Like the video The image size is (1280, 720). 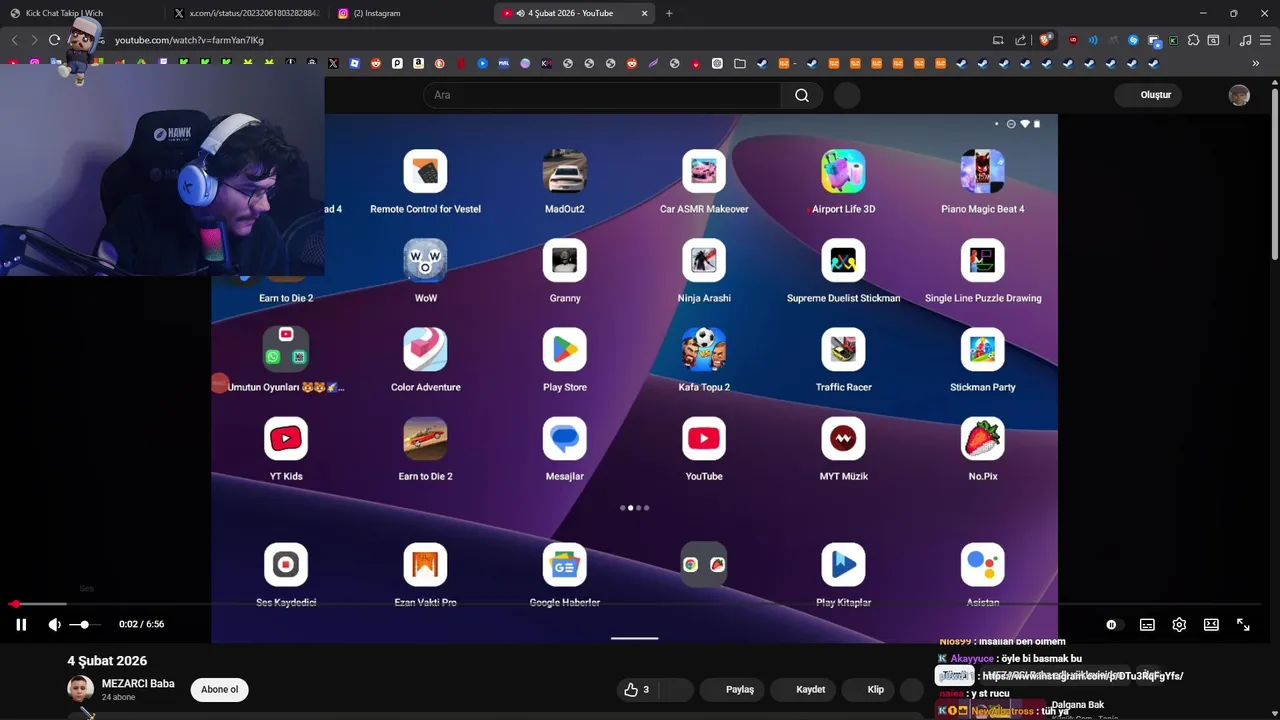(x=637, y=689)
